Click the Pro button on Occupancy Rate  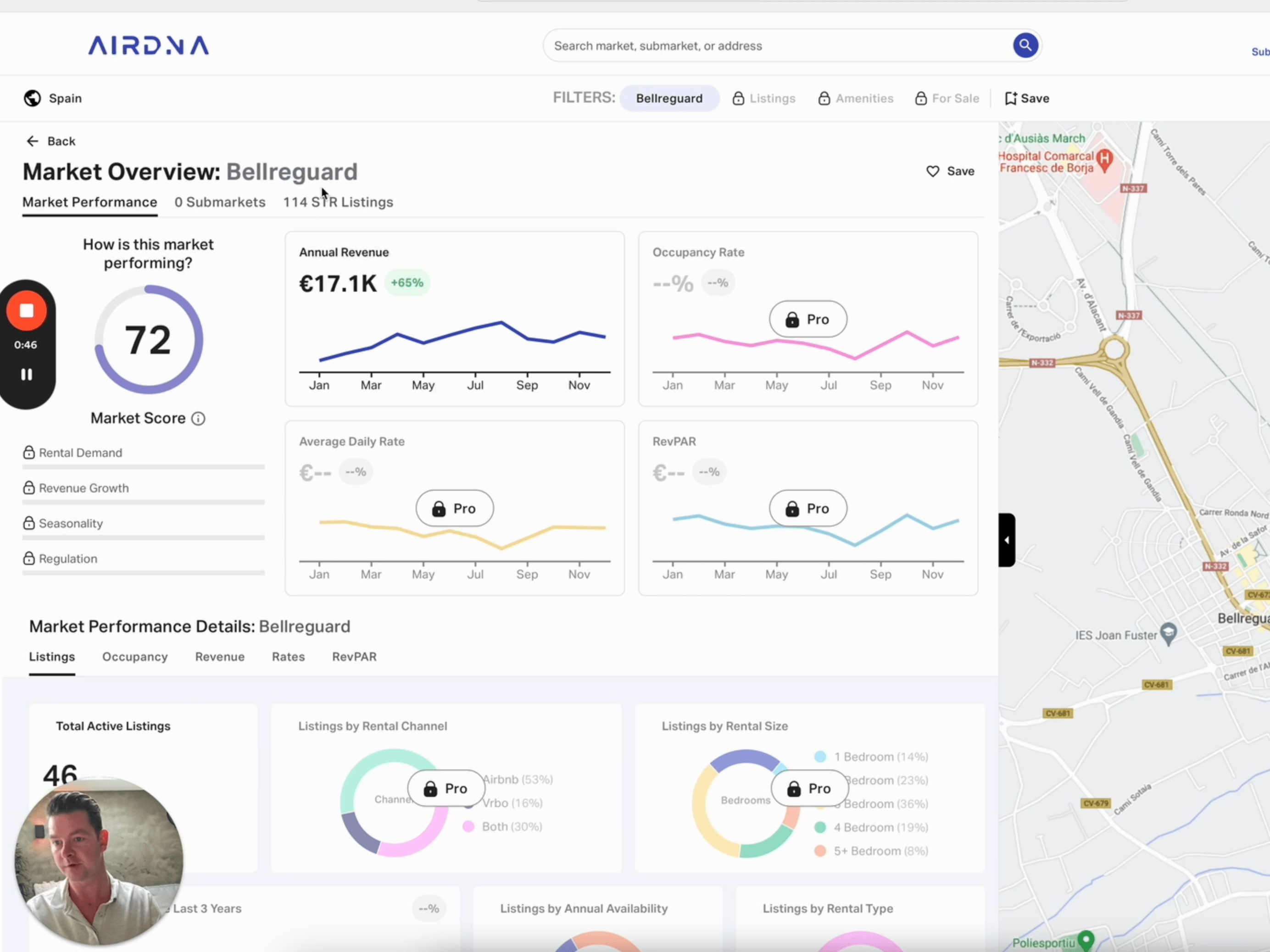pos(808,320)
